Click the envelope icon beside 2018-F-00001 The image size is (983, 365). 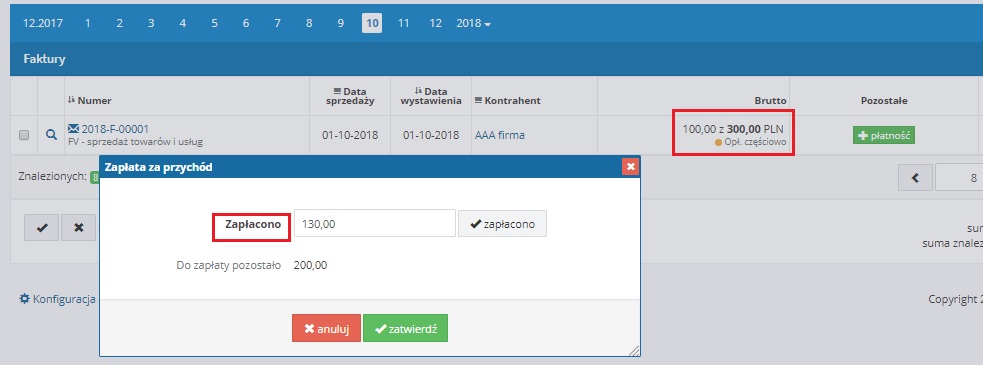point(73,129)
